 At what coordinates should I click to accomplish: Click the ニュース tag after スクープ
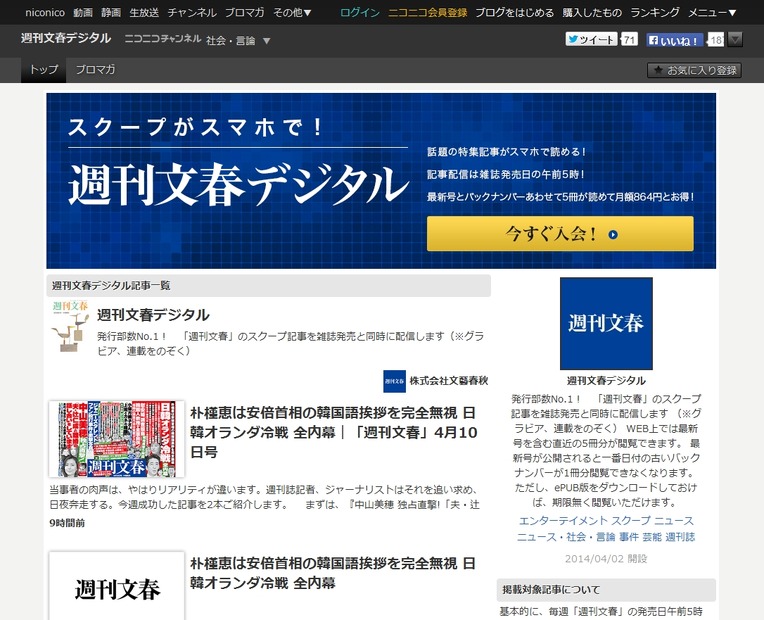tap(674, 521)
